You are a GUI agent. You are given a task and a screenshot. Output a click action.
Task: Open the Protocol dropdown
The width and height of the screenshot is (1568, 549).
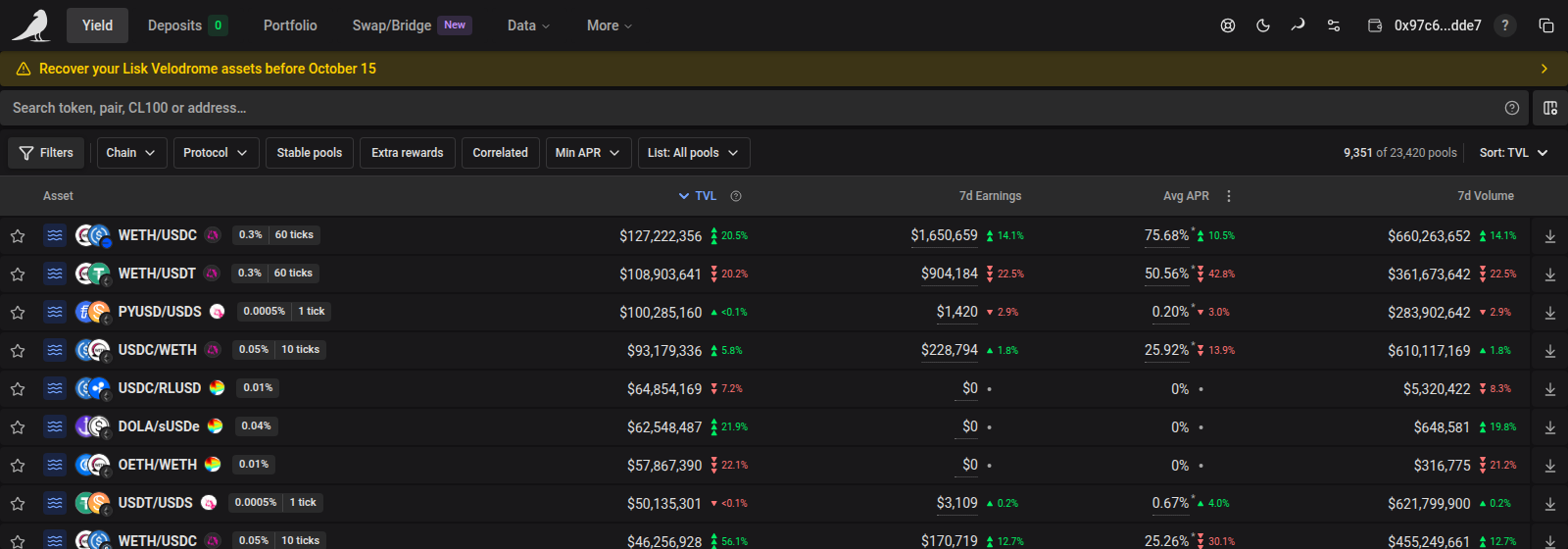point(217,153)
